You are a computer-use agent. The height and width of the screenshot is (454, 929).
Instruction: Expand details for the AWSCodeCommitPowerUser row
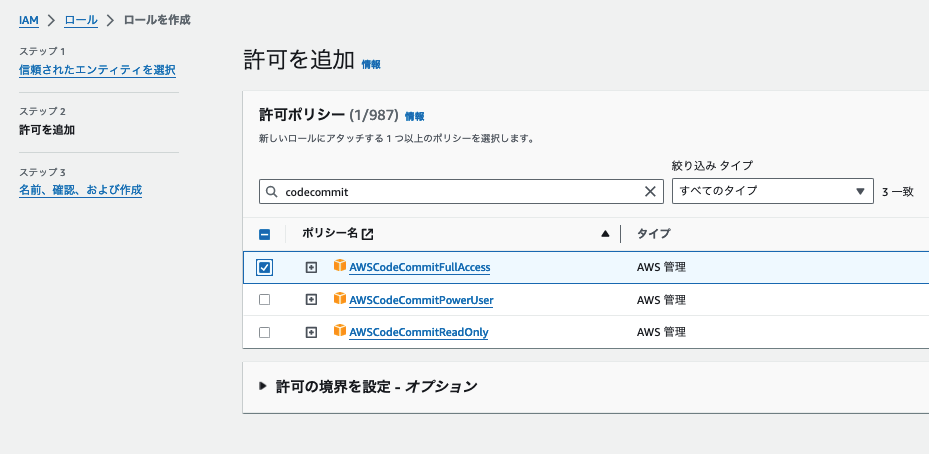coord(311,300)
